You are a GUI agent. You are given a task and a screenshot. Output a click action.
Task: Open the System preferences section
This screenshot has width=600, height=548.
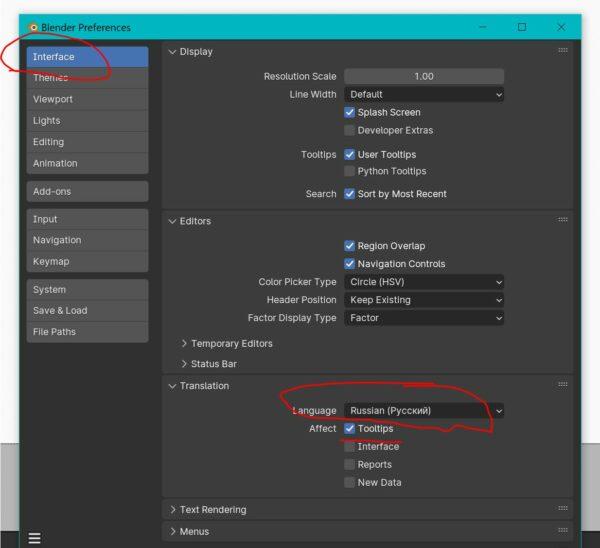[x=88, y=290]
